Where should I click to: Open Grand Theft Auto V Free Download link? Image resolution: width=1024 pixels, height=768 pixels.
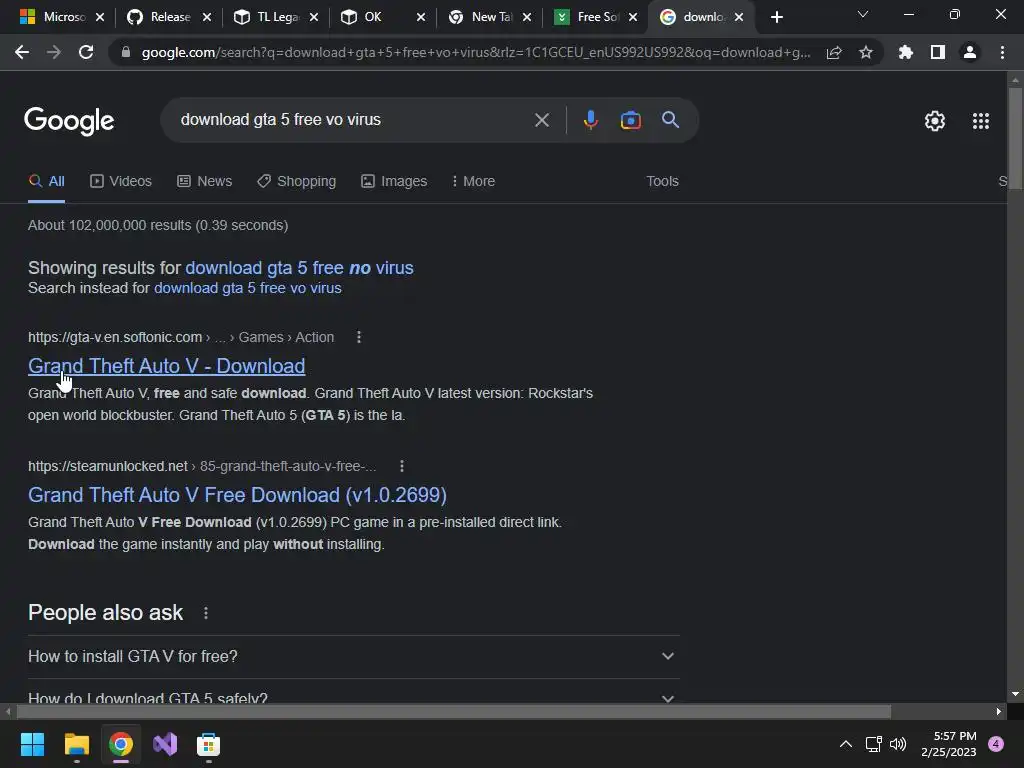[237, 495]
